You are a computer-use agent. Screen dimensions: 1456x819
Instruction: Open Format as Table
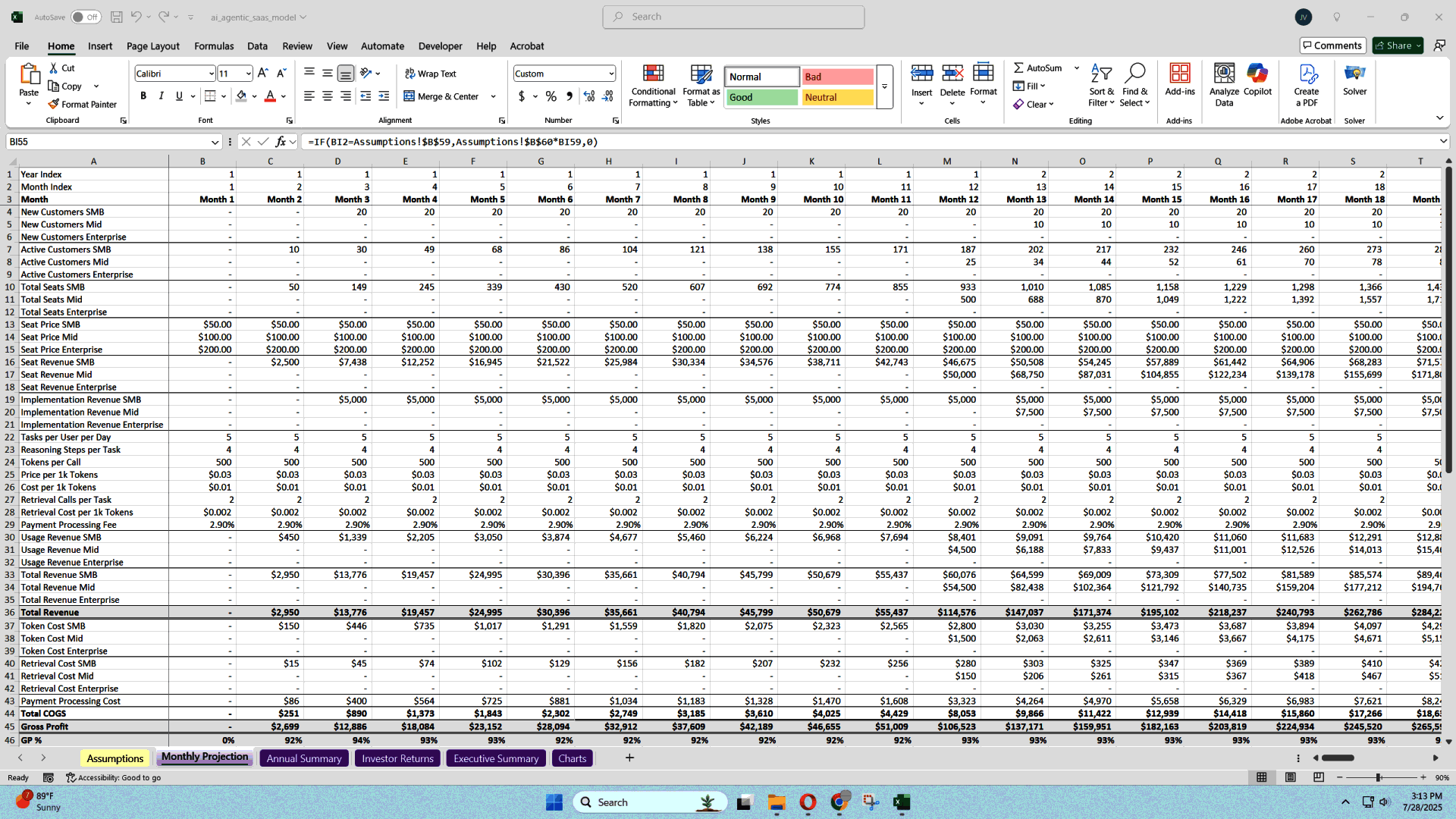point(701,86)
